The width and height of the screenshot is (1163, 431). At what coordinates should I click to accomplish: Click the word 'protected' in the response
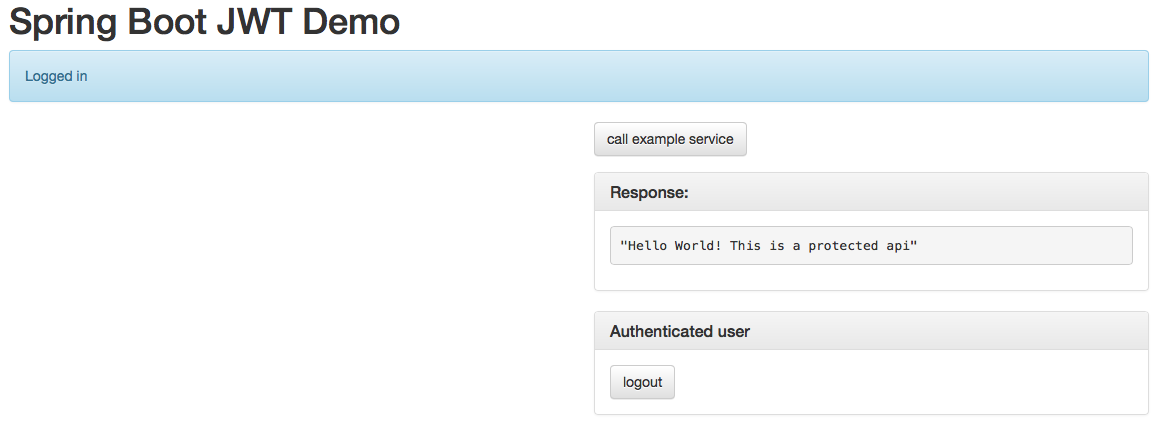843,246
